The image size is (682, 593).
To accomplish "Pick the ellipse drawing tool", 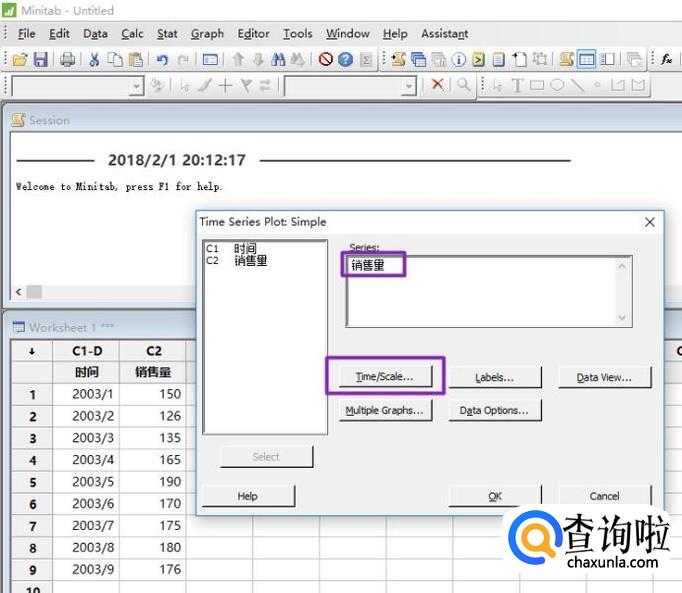I will [x=557, y=85].
